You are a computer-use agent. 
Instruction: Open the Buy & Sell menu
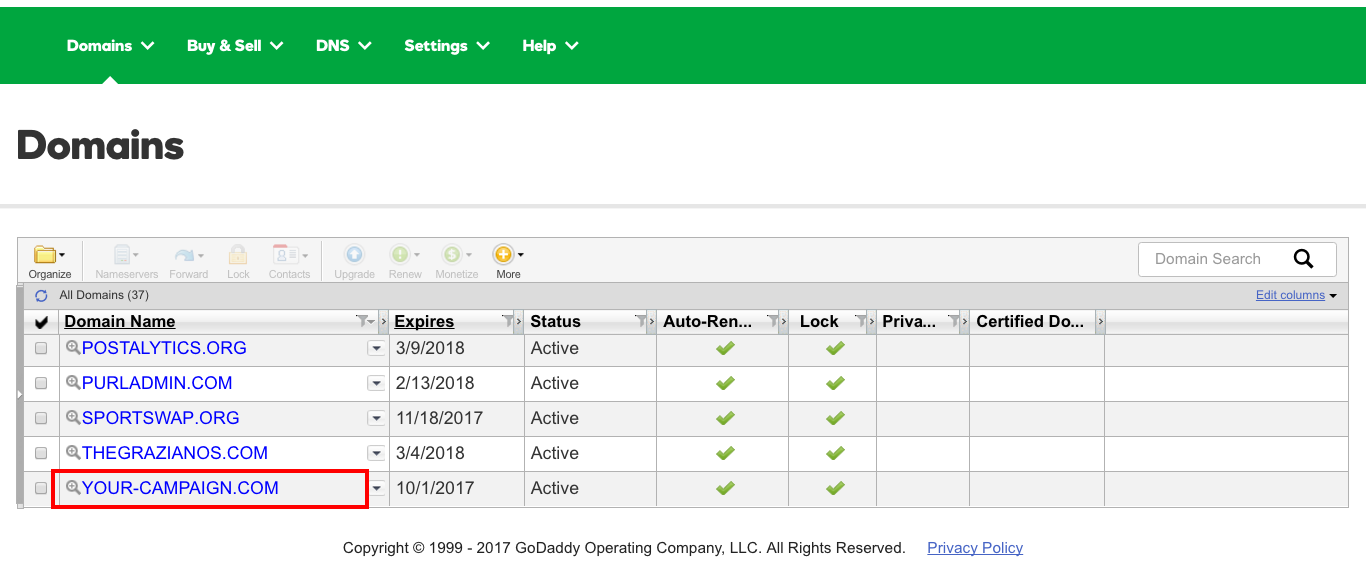tap(235, 46)
